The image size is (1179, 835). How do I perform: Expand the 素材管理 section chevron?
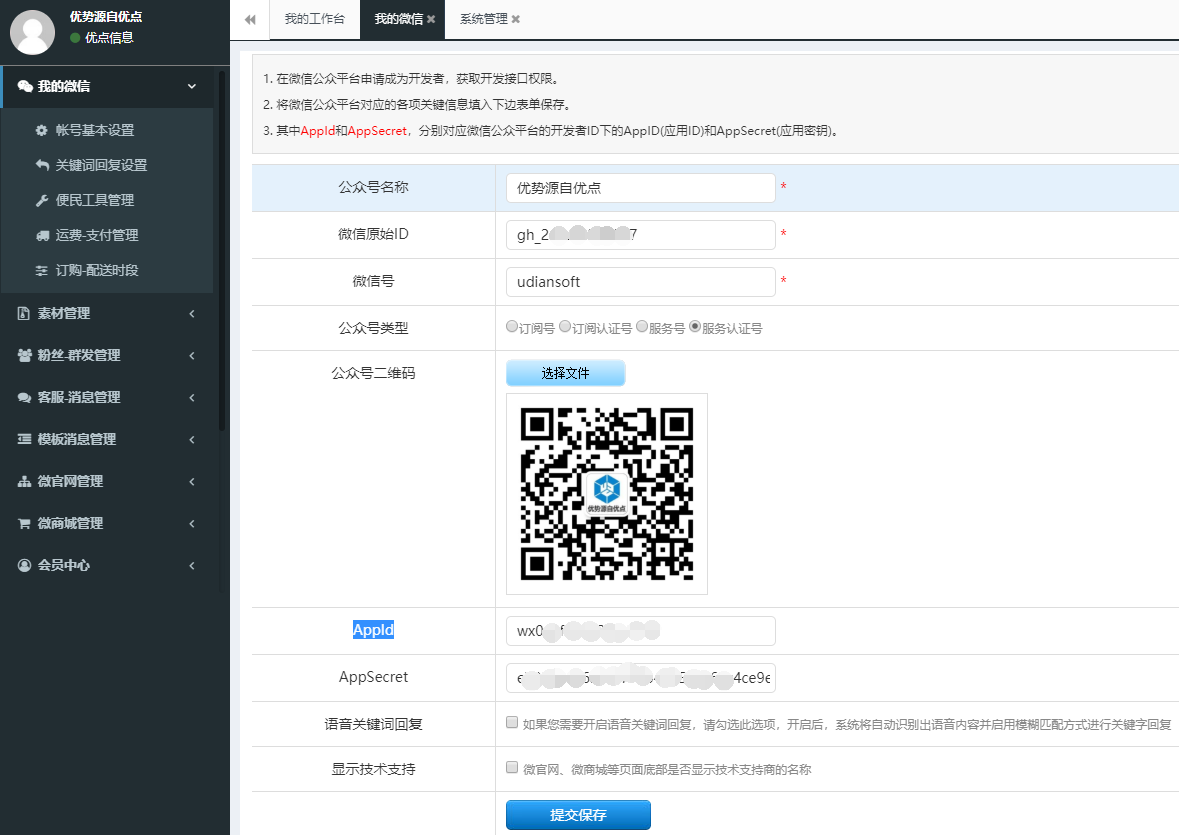192,313
